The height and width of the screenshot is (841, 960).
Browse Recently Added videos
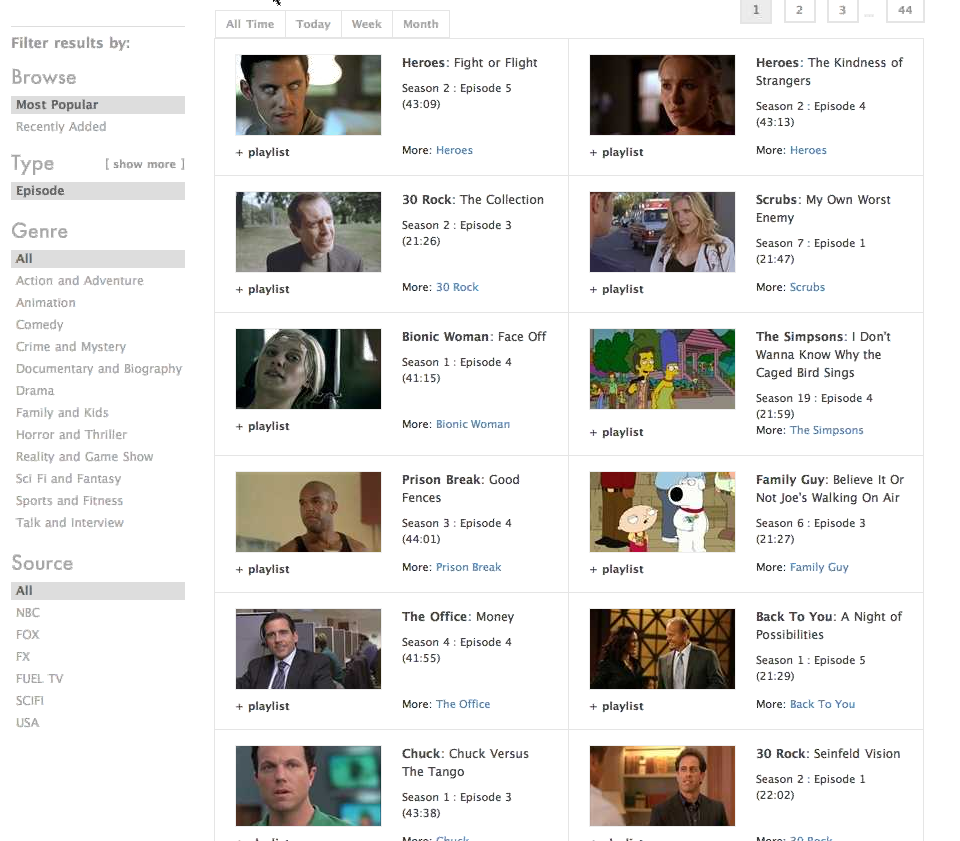[61, 127]
